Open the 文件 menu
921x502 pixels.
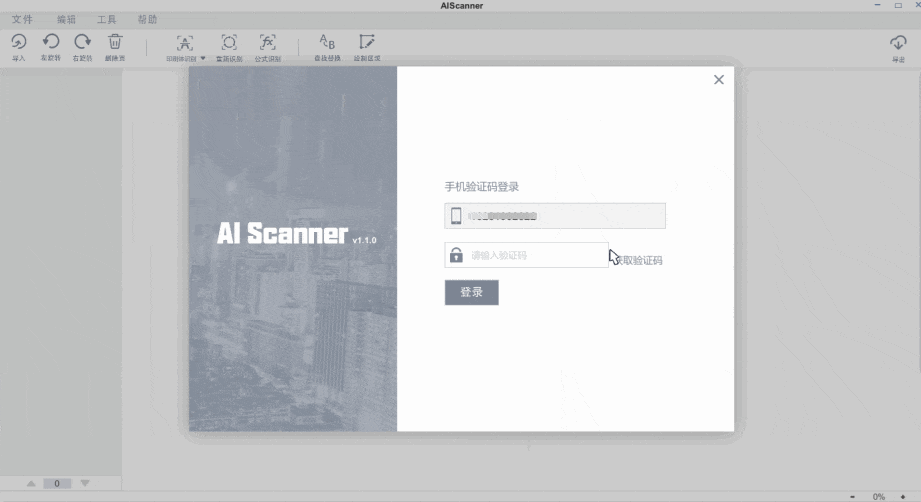click(22, 19)
